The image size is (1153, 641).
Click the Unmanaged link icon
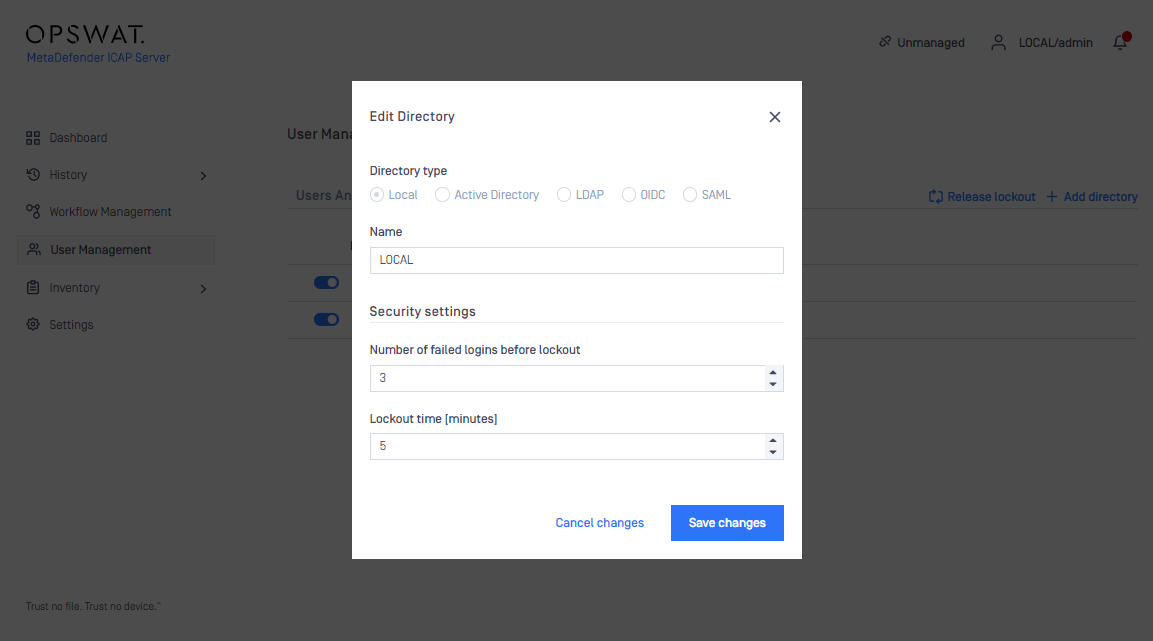click(x=885, y=42)
